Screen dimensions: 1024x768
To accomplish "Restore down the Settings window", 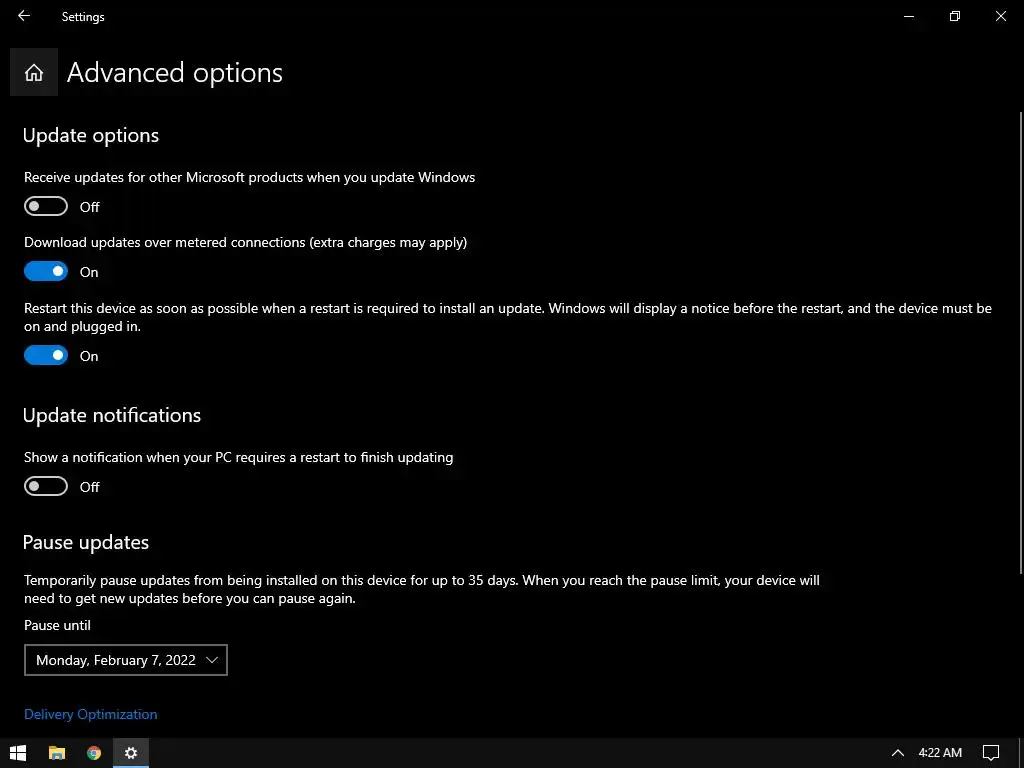I will (x=955, y=16).
